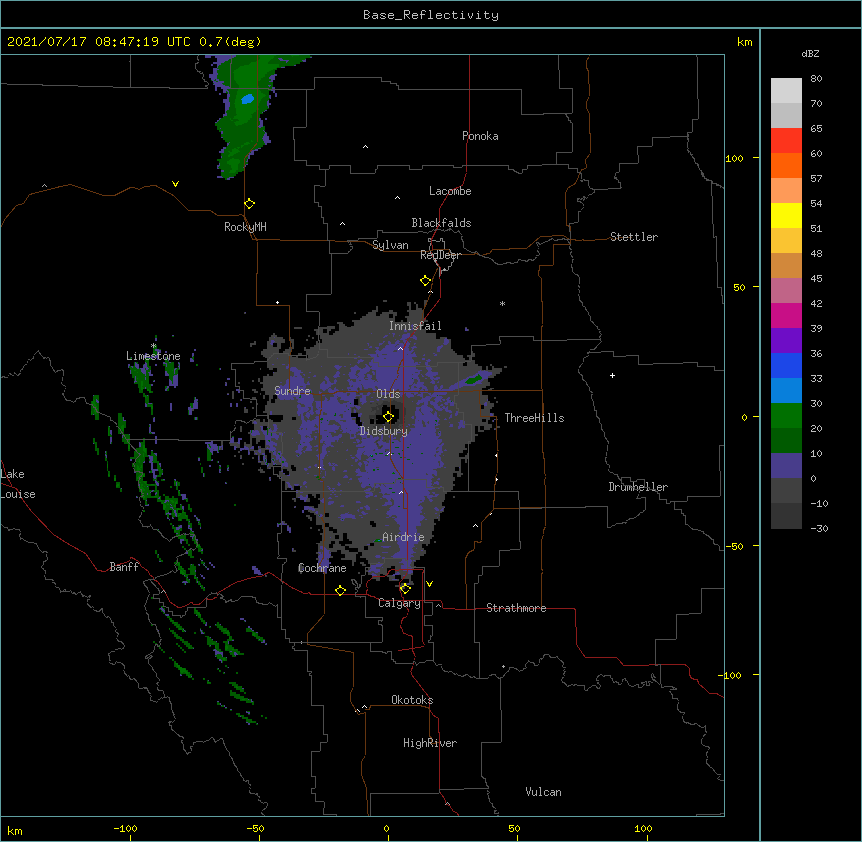This screenshot has width=862, height=842.
Task: Pick the orange 57-60 dBZ legend swatch
Action: [x=786, y=165]
